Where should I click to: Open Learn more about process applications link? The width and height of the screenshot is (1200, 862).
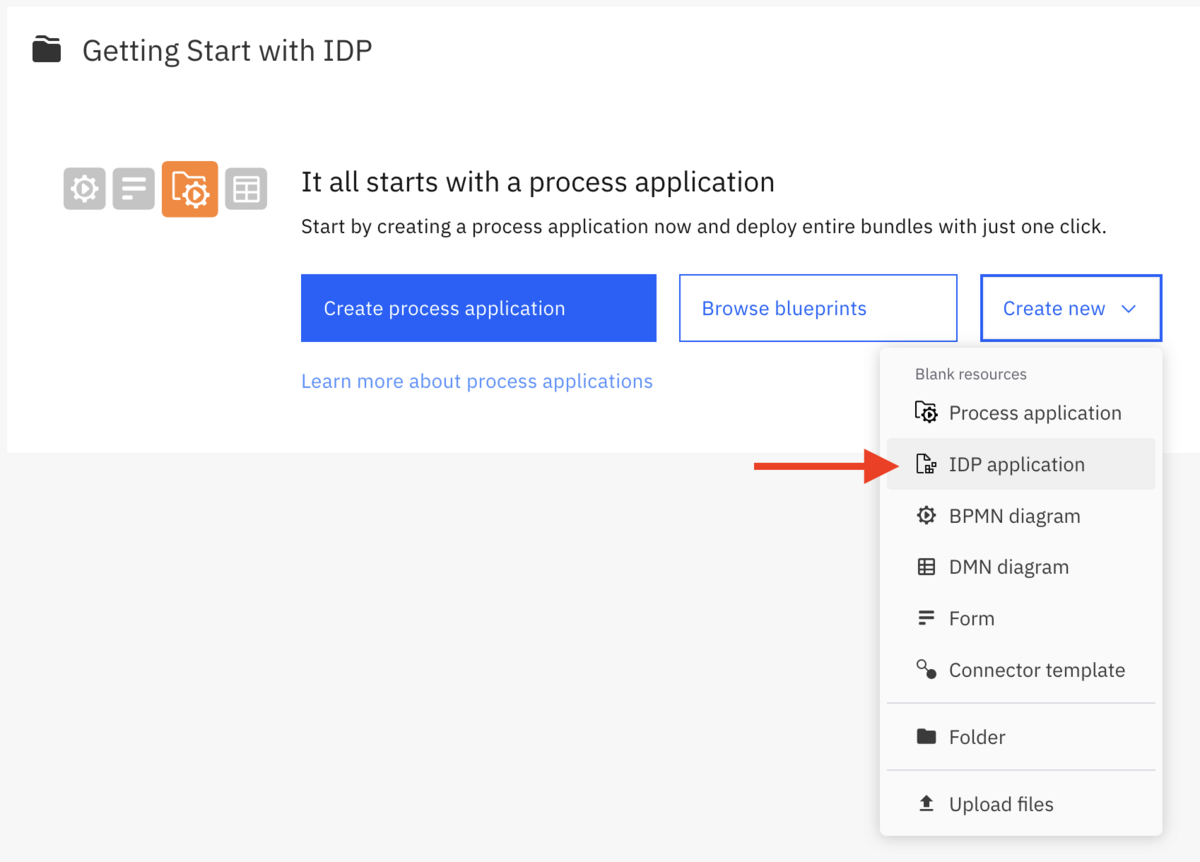point(477,381)
